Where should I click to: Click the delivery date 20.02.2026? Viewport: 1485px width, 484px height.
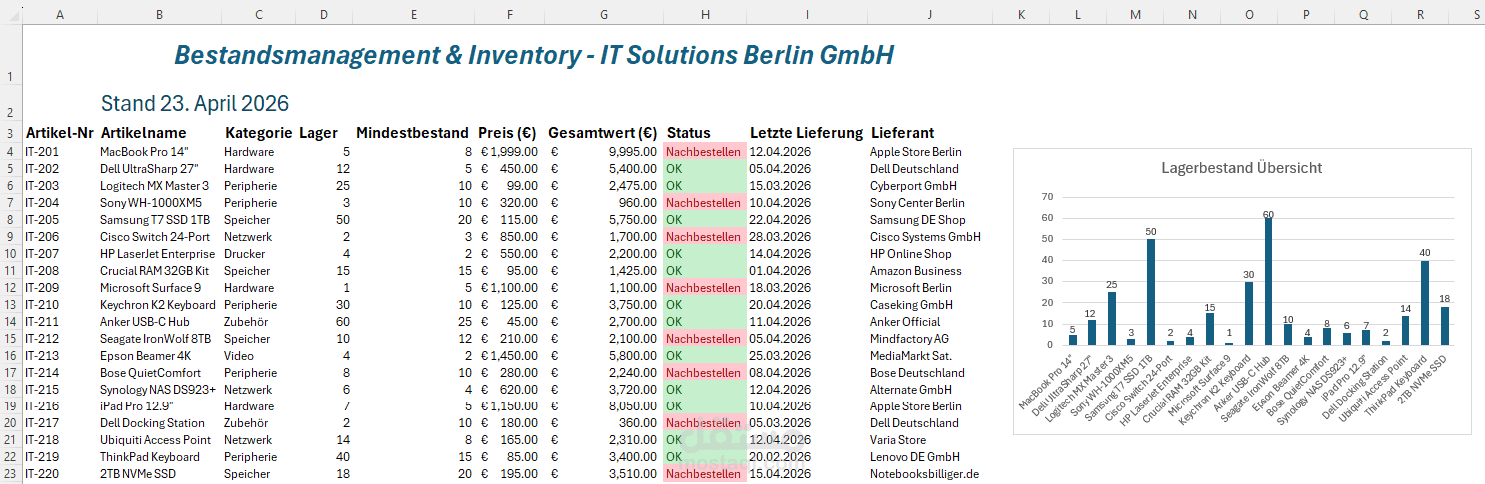pyautogui.click(x=807, y=457)
